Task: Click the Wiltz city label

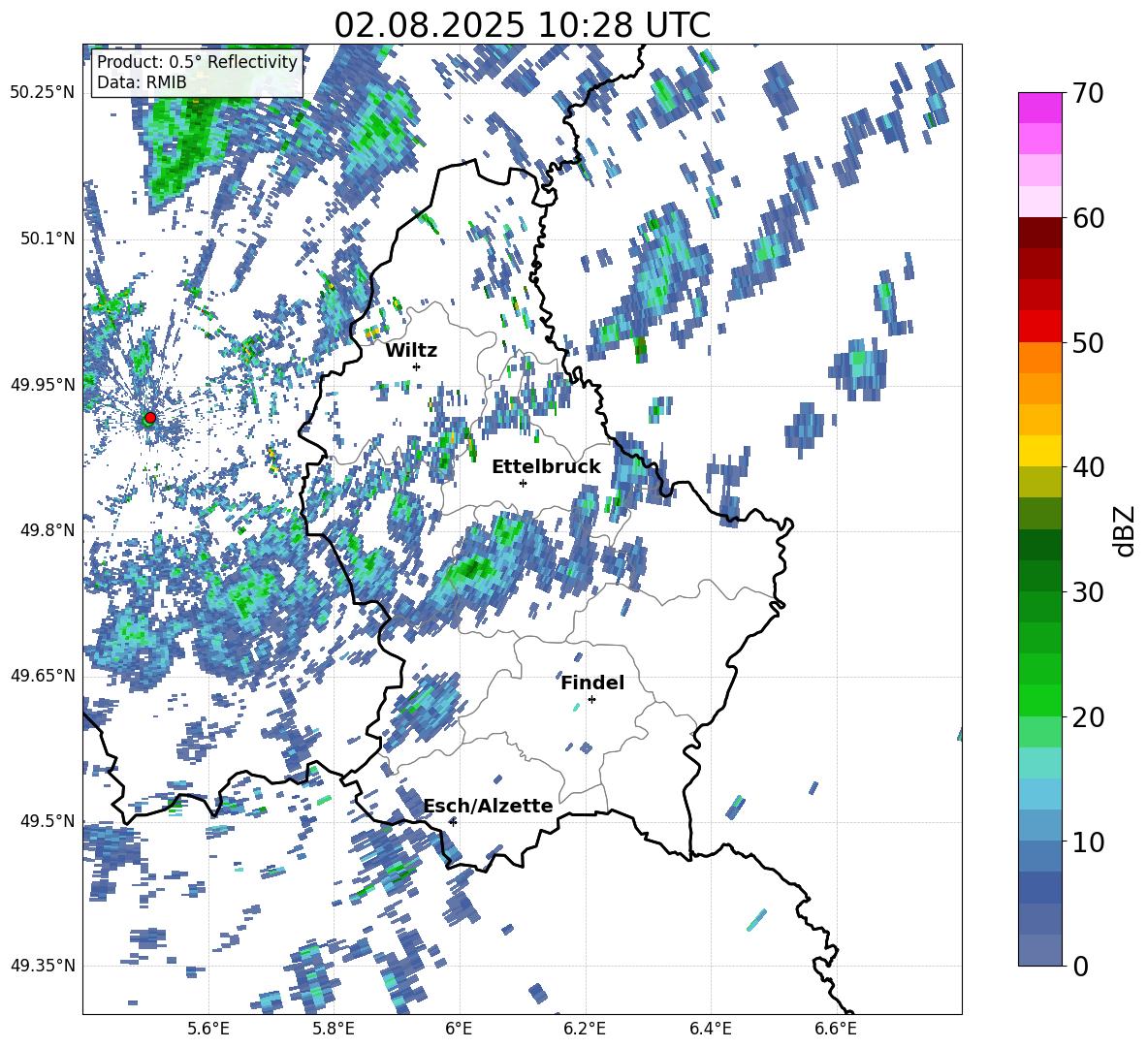Action: pyautogui.click(x=411, y=351)
